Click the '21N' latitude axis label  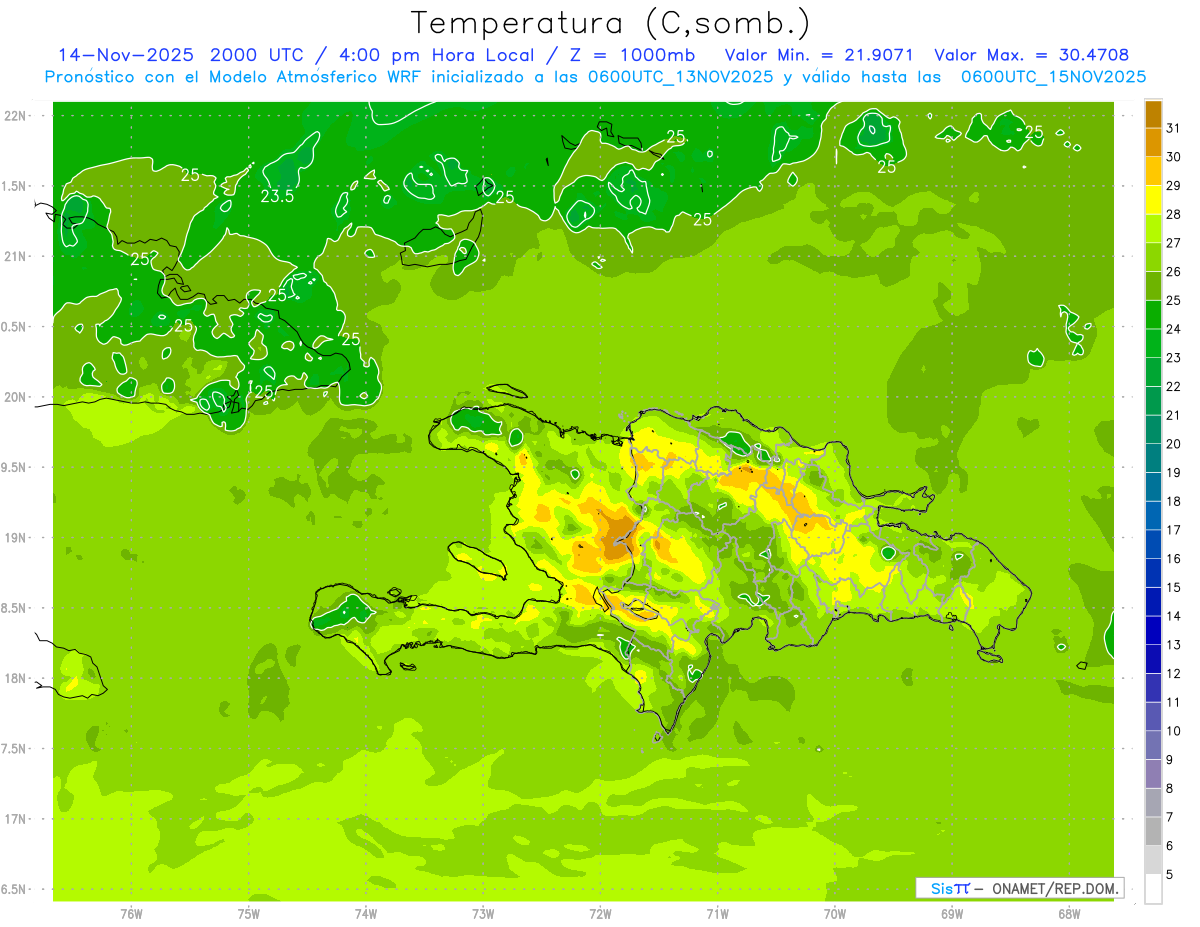[14, 256]
